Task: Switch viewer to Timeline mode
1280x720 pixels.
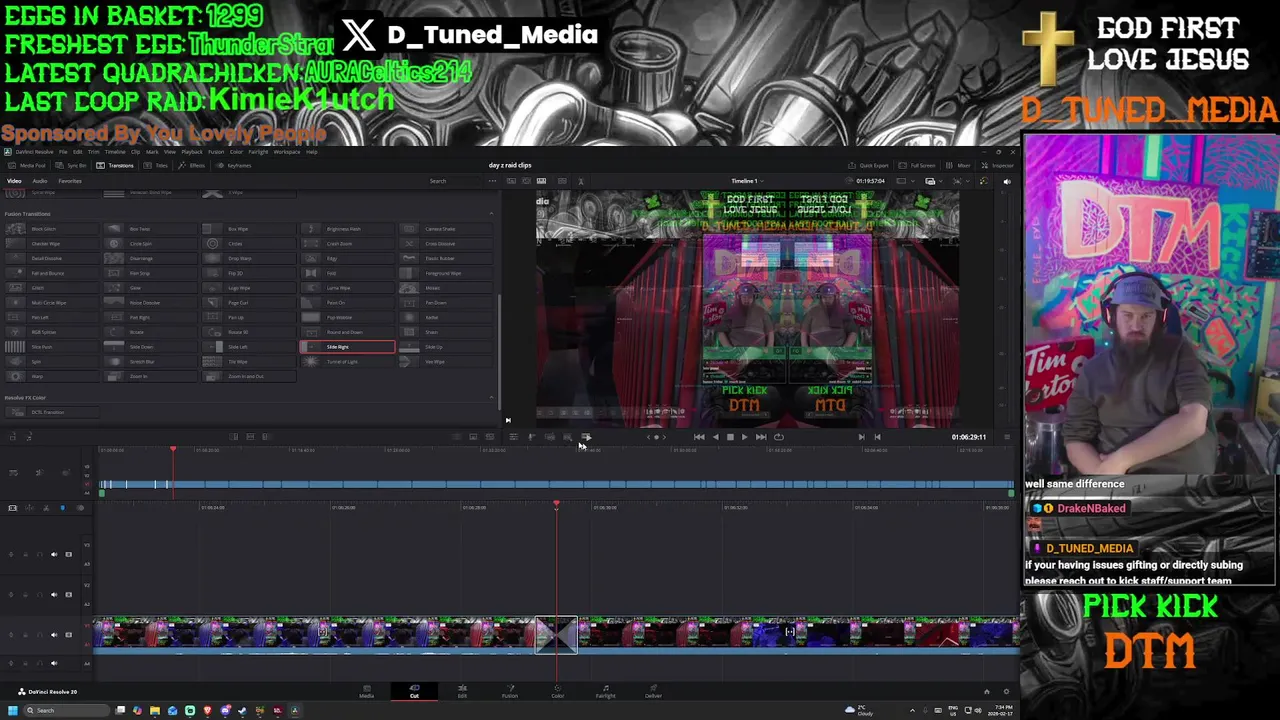Action: [541, 181]
